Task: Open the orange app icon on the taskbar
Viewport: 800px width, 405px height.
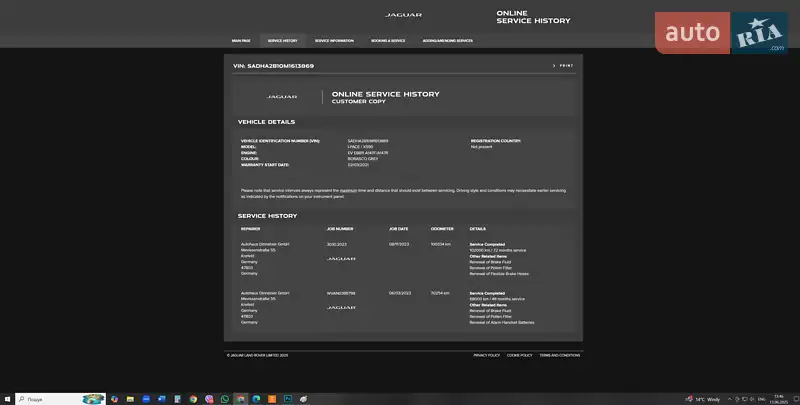Action: [x=272, y=399]
